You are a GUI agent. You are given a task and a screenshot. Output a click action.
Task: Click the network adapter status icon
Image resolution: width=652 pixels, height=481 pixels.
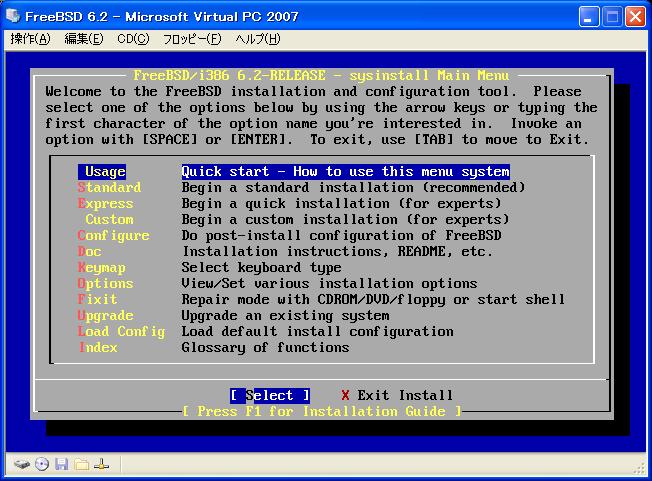click(101, 464)
